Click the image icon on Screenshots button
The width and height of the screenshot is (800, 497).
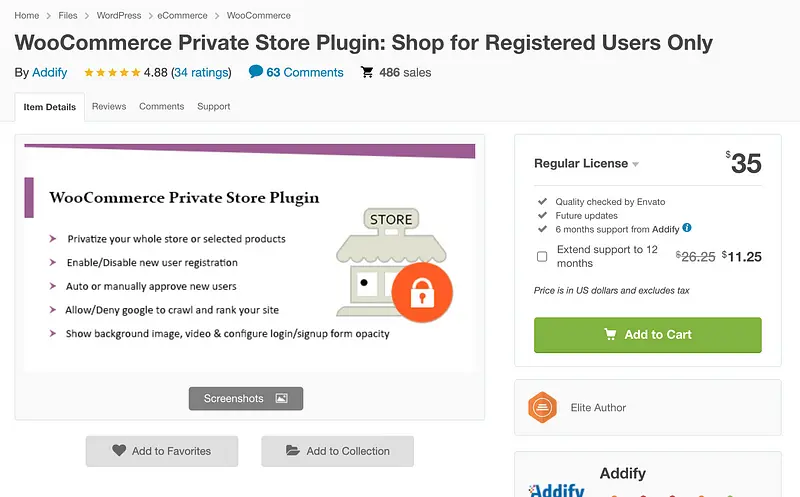(x=281, y=398)
